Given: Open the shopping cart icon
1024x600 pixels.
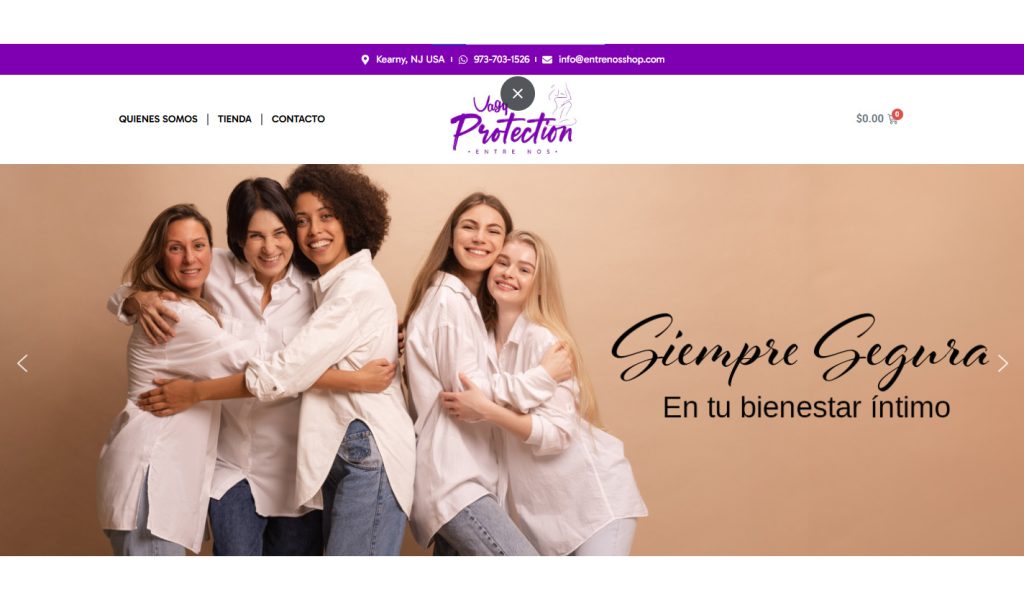Looking at the screenshot, I should point(892,119).
